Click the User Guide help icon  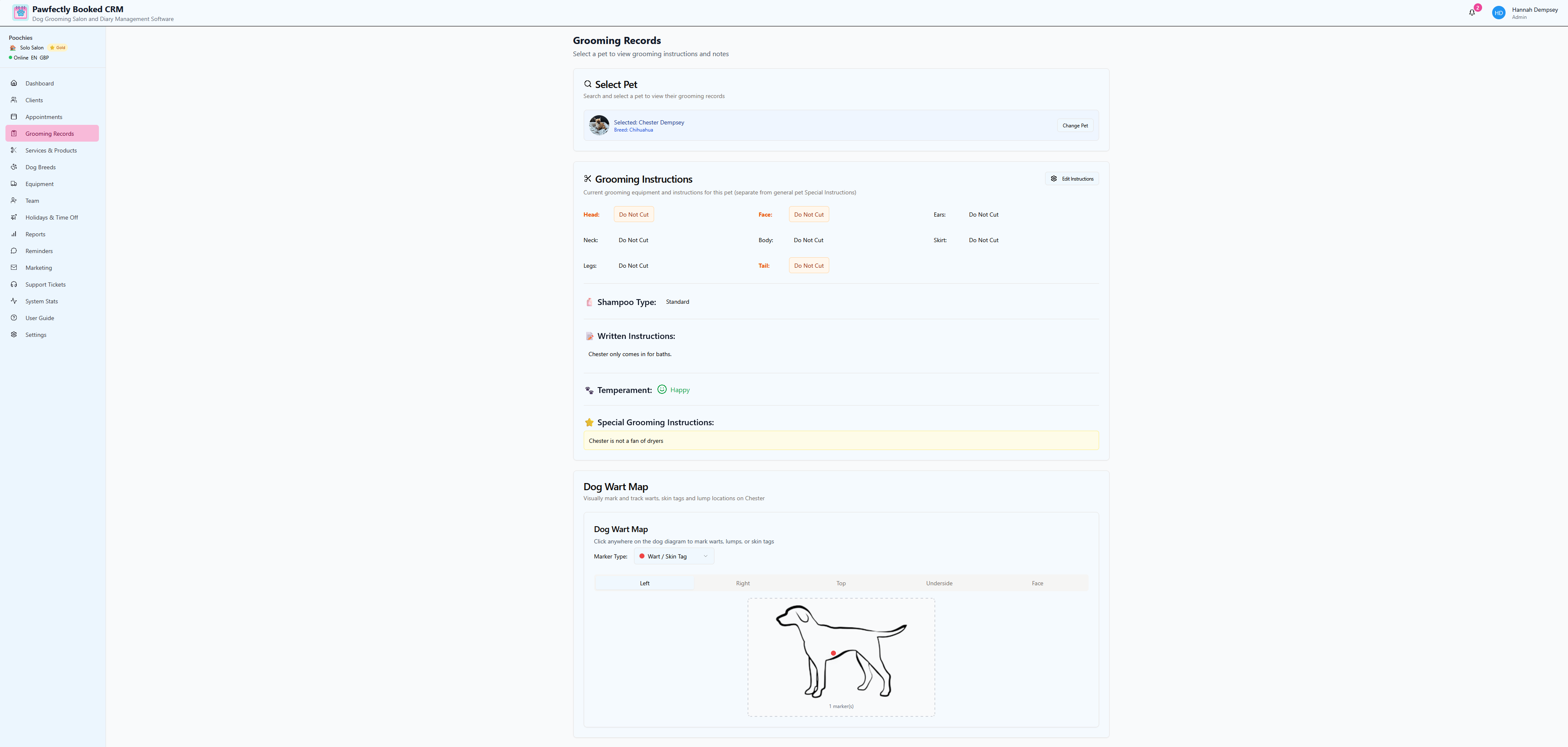point(14,317)
